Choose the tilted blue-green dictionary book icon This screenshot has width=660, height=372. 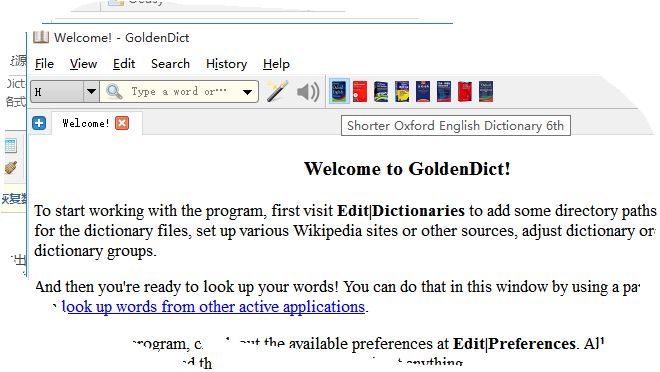pos(381,91)
